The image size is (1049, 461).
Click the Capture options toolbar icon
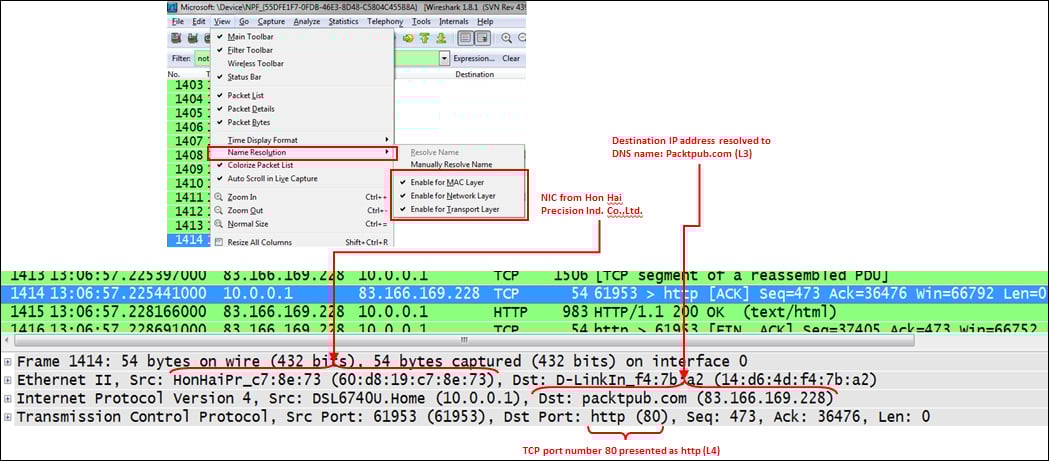pyautogui.click(x=191, y=39)
